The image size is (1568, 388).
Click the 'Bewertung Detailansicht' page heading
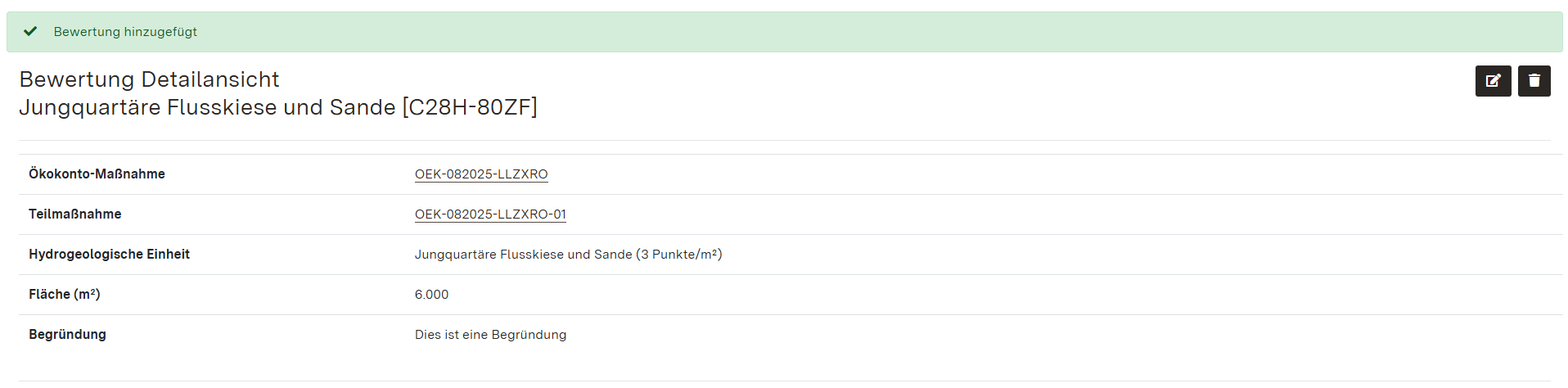tap(149, 79)
